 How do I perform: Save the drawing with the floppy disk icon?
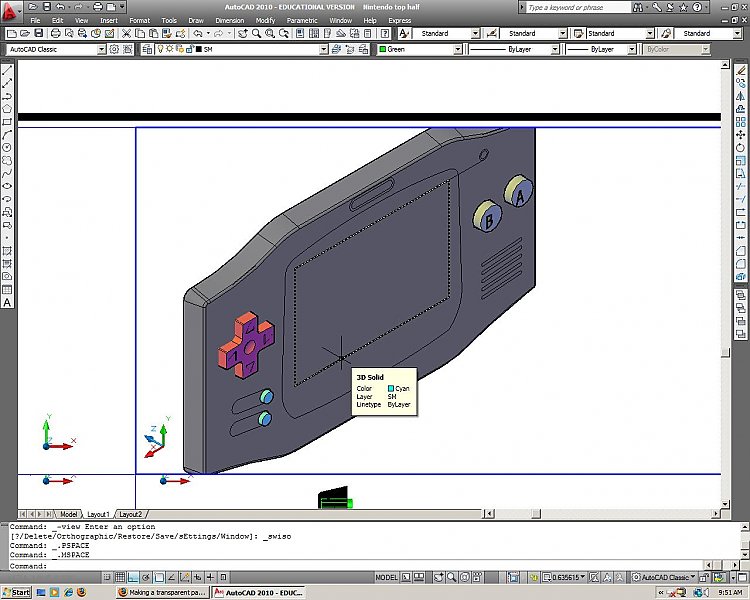(39, 33)
